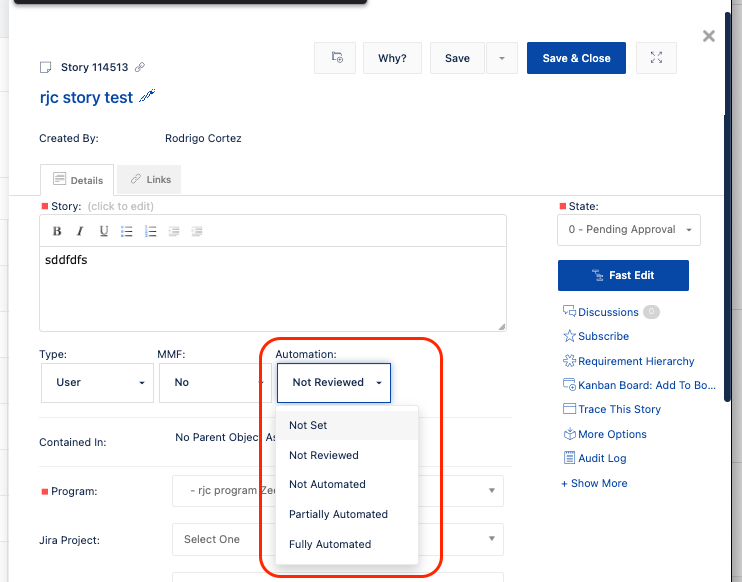The width and height of the screenshot is (742, 582).
Task: Select Partially Automated option
Action: [x=347, y=514]
